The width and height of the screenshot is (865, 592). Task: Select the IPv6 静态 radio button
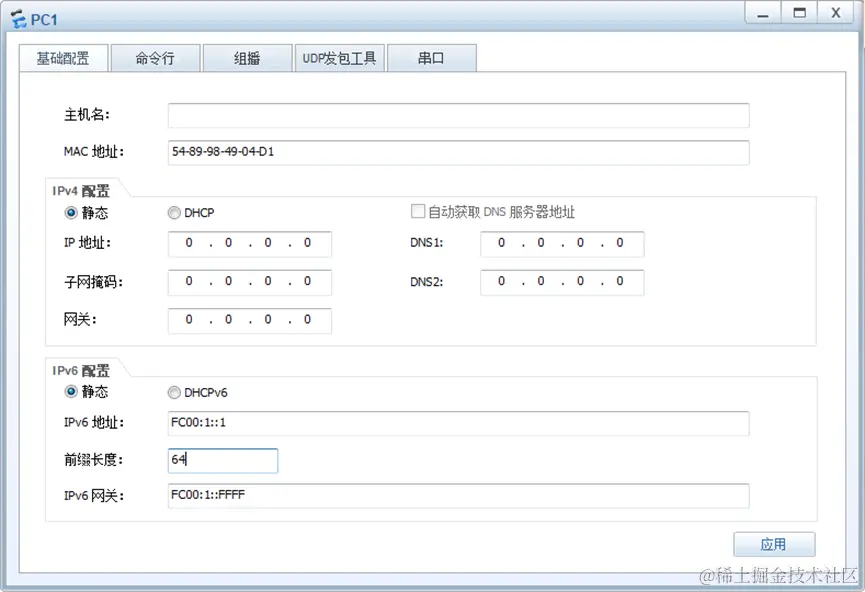[71, 392]
